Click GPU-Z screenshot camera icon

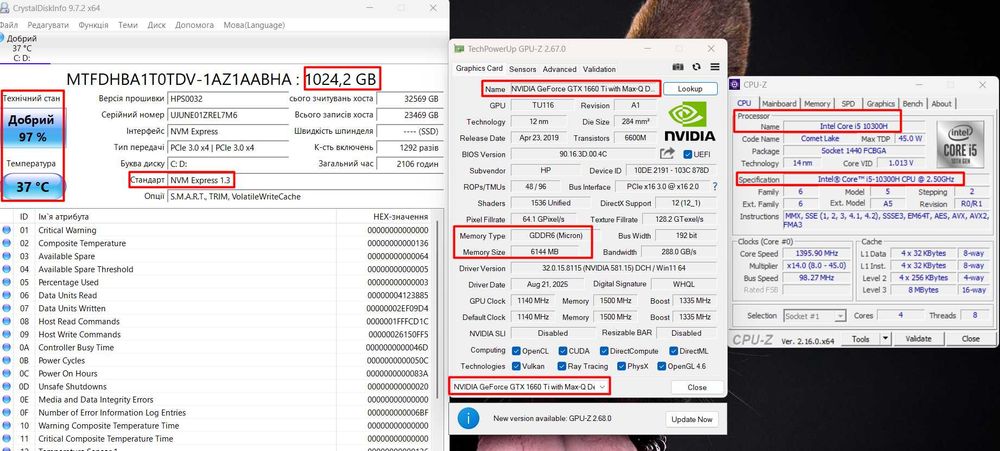coord(678,67)
